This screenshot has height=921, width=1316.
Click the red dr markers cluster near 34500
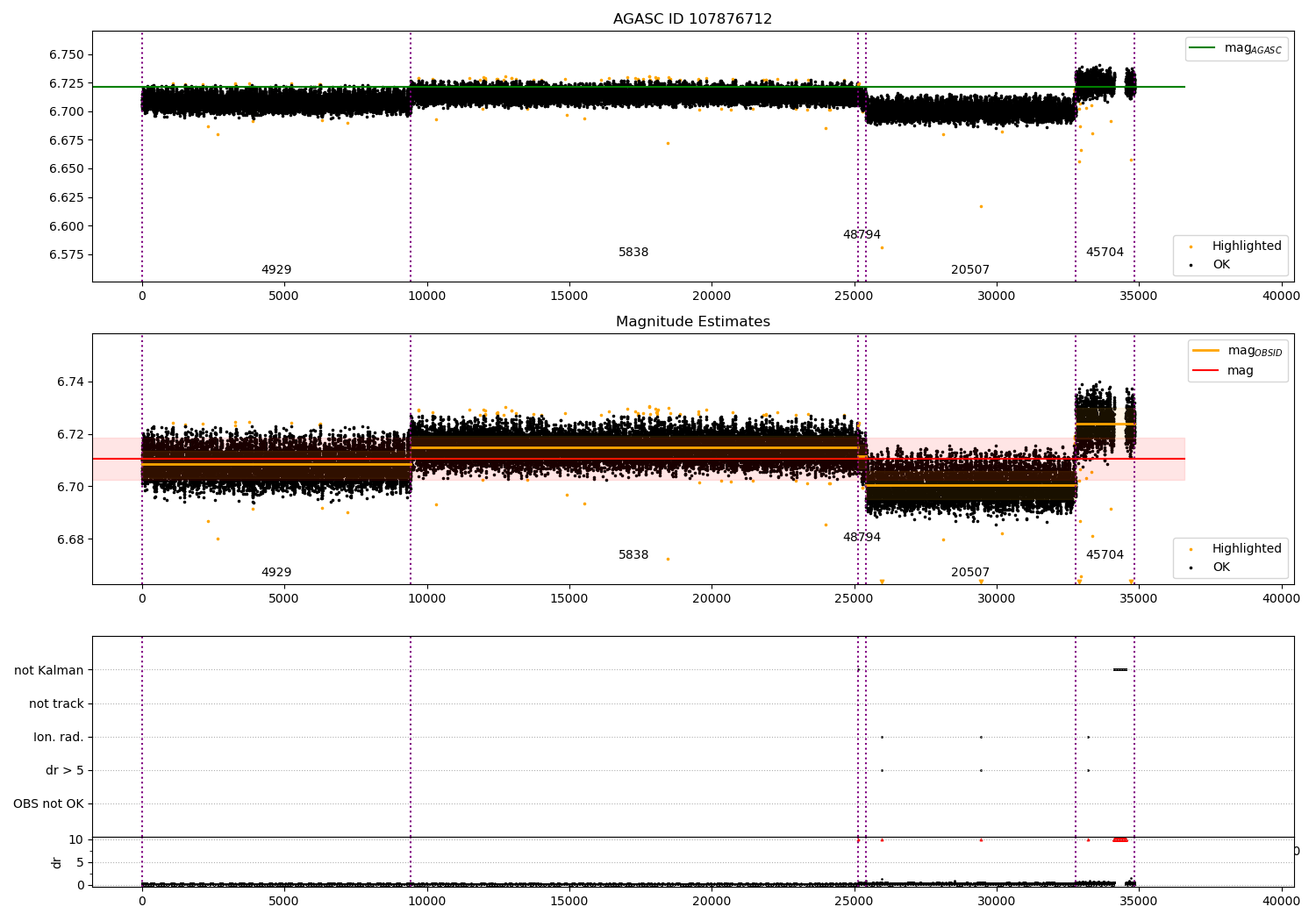[1120, 839]
